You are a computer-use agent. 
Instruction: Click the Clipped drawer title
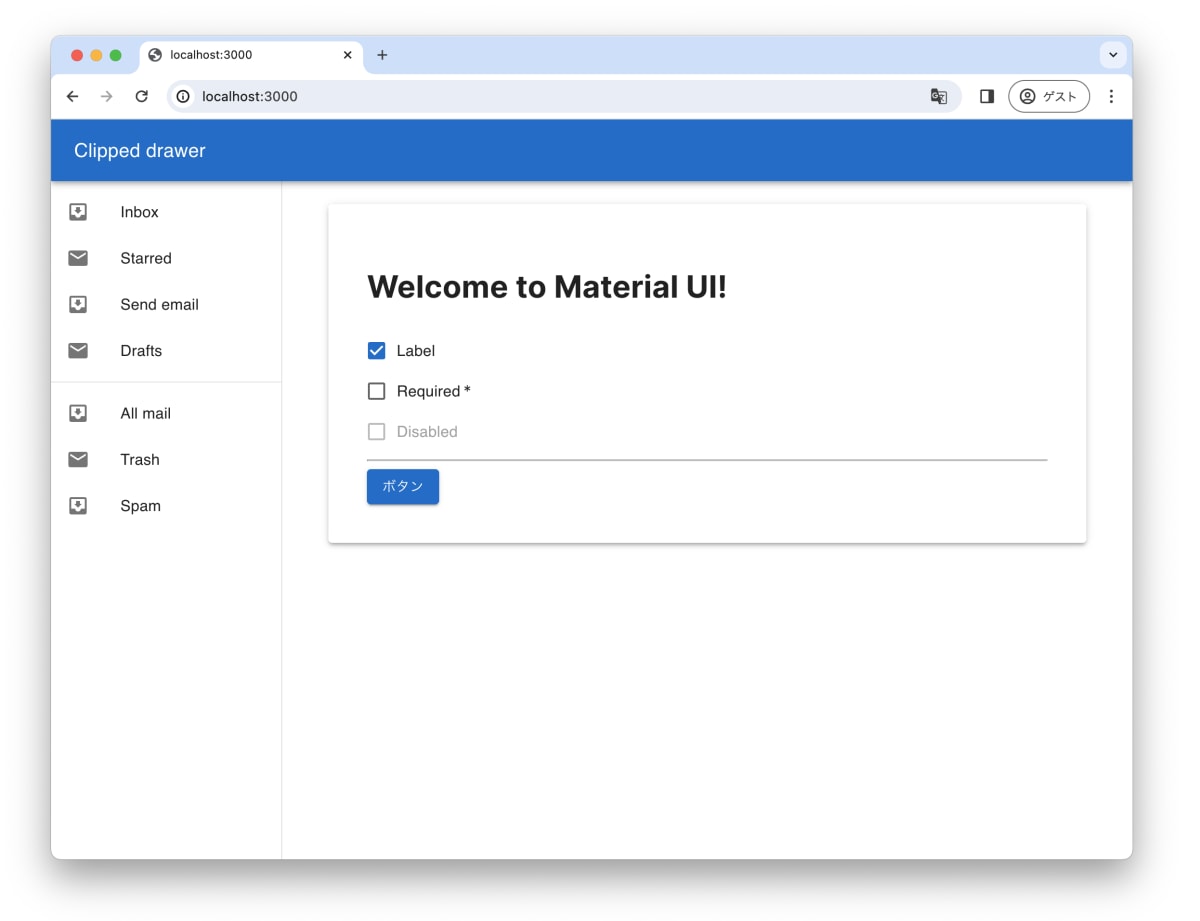[139, 151]
